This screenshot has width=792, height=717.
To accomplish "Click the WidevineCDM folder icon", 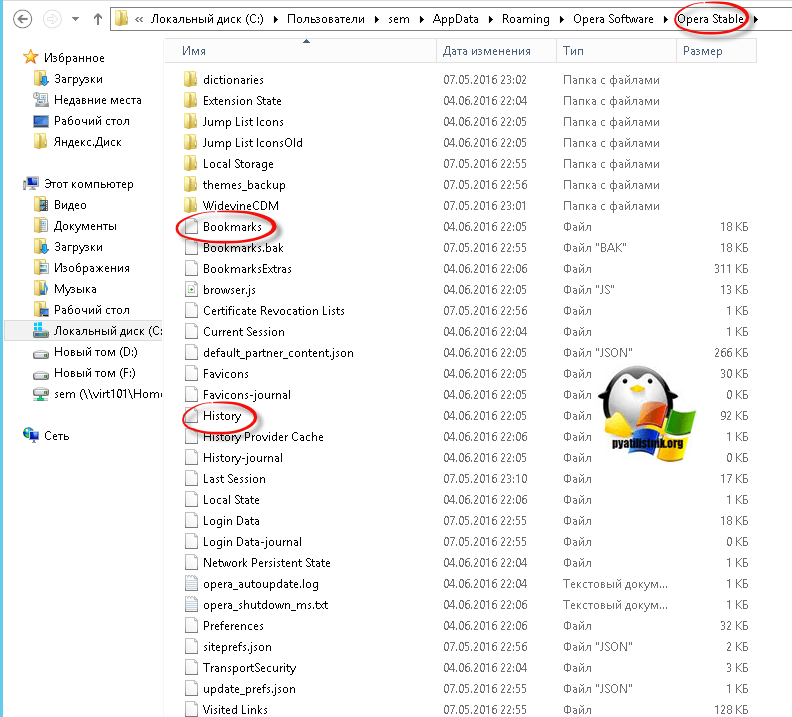I will [190, 206].
